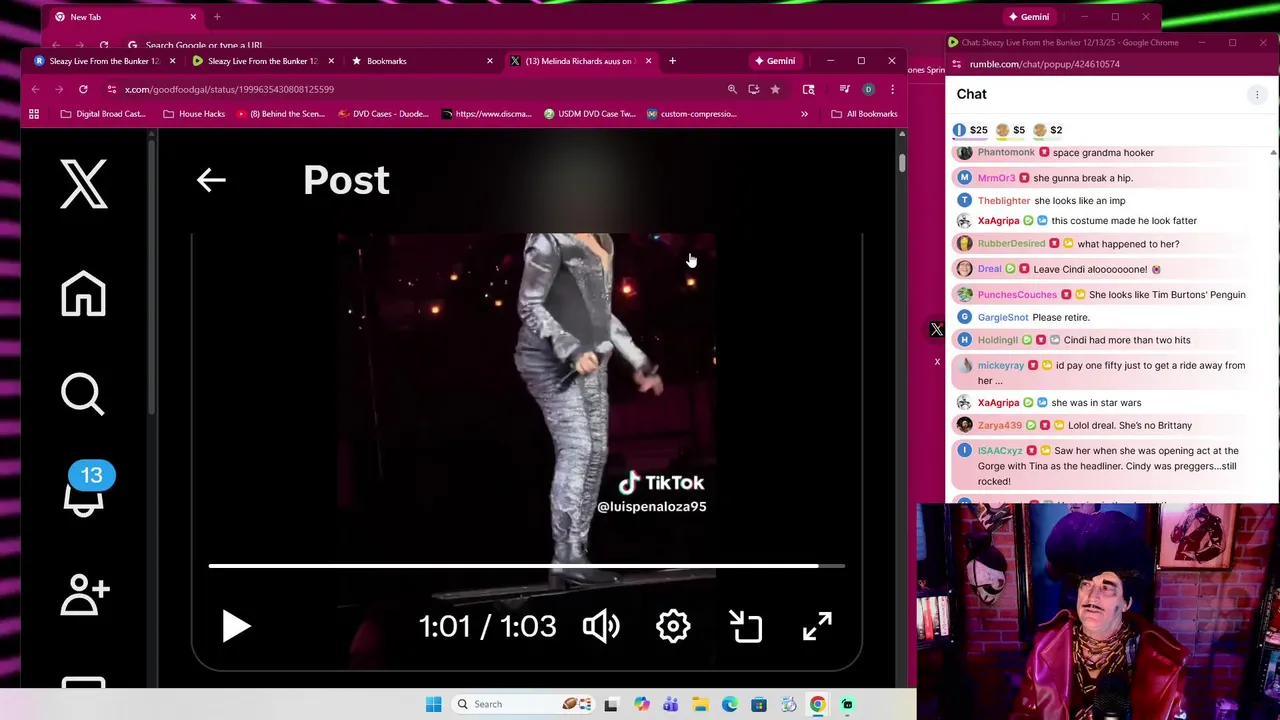This screenshot has width=1280, height=720.
Task: Click username GargleSnot in chat
Action: coord(1002,318)
